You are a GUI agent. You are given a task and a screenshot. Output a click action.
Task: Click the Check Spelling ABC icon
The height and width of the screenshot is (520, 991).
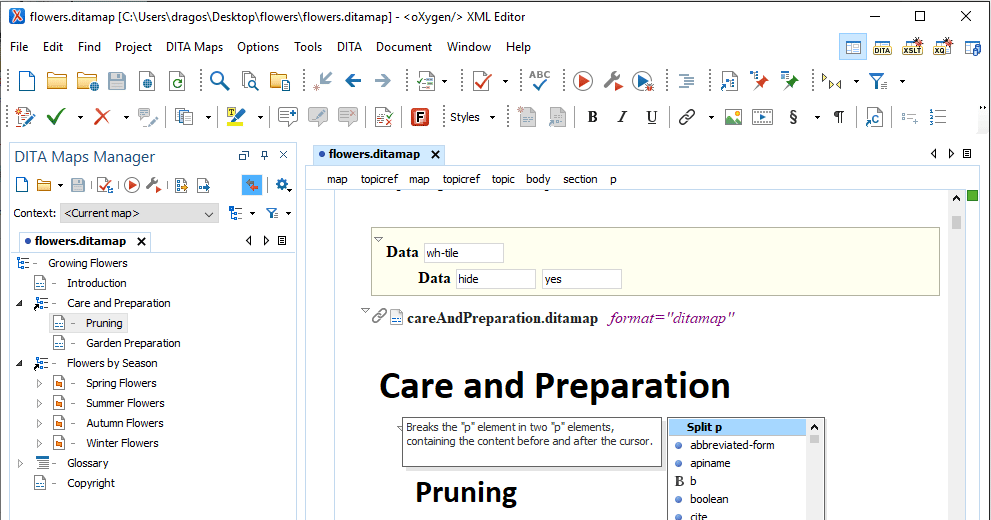click(539, 81)
